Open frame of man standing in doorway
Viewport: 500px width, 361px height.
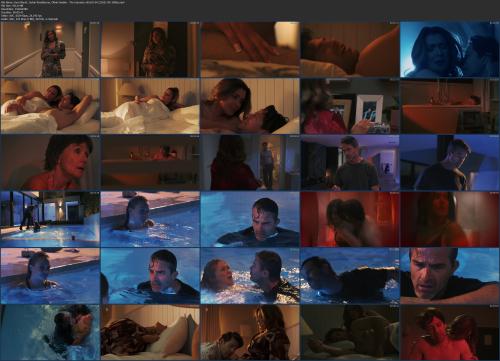(250, 162)
